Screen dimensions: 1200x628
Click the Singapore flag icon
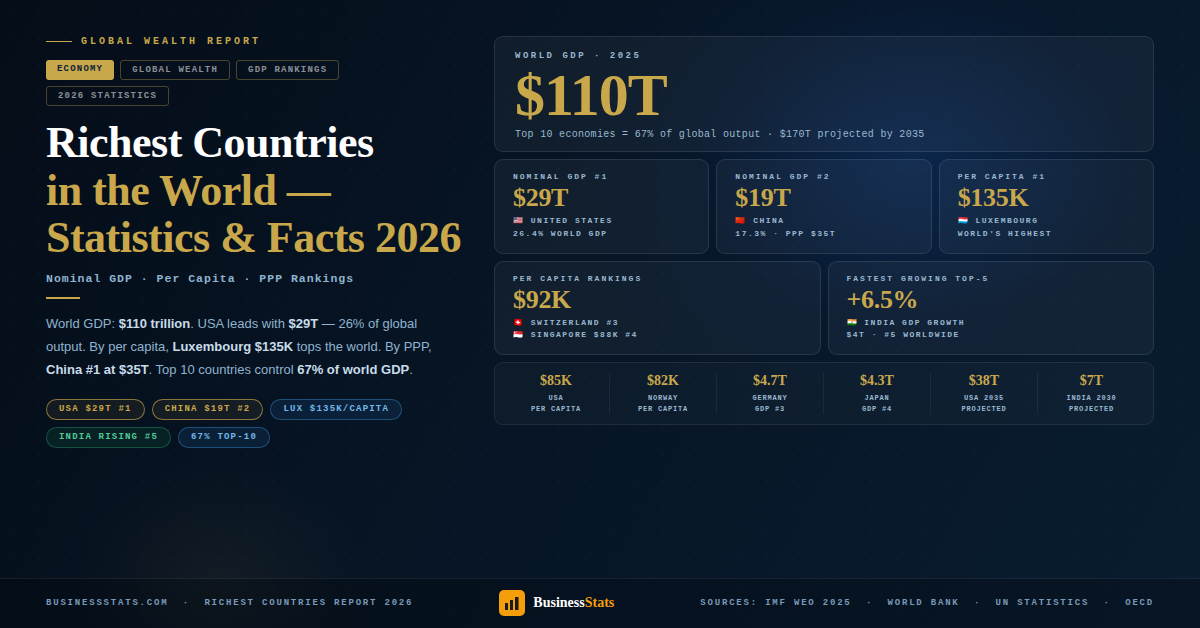tap(518, 334)
